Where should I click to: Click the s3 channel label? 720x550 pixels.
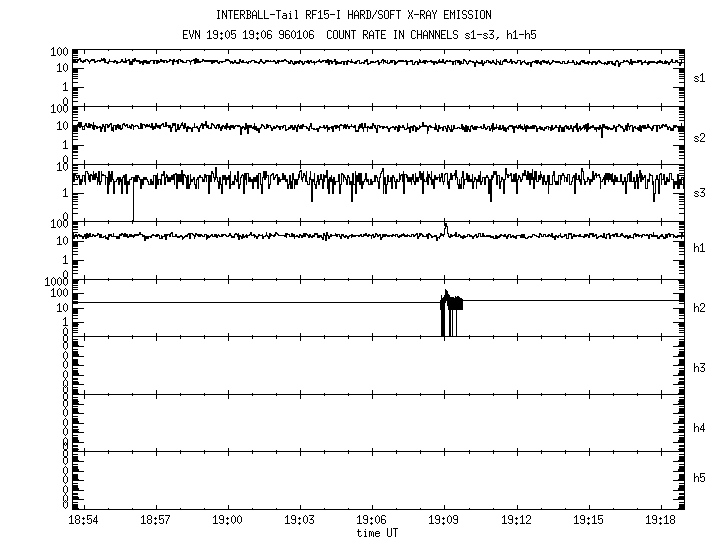point(700,192)
